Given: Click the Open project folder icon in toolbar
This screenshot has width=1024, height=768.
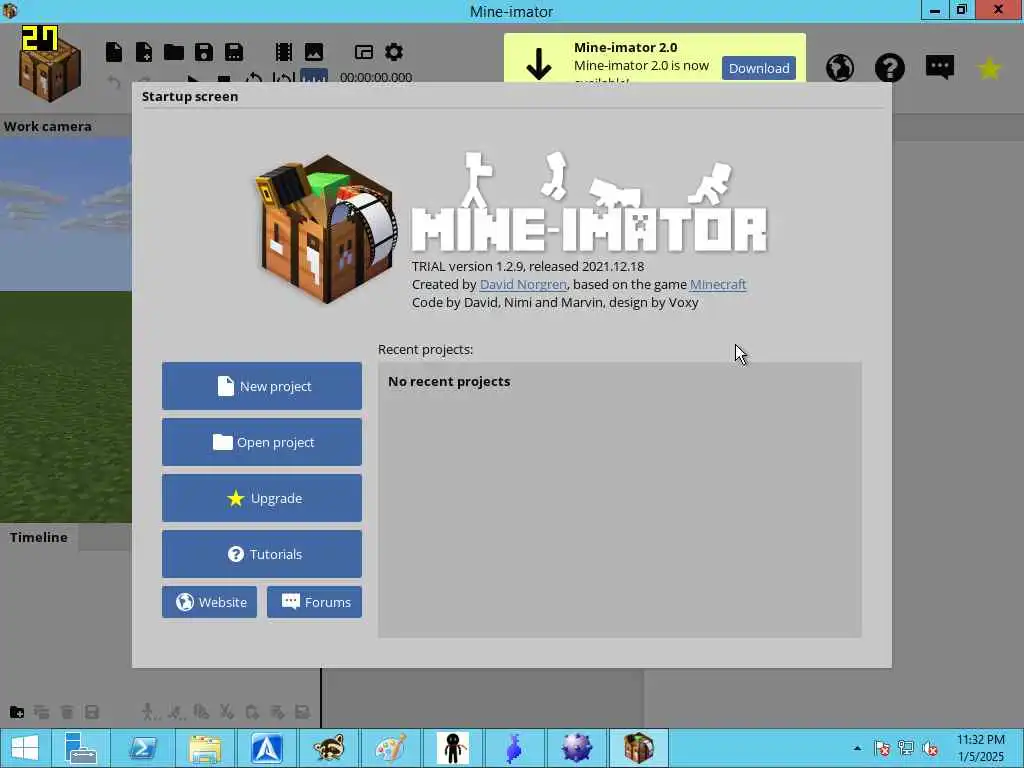Looking at the screenshot, I should 174,52.
